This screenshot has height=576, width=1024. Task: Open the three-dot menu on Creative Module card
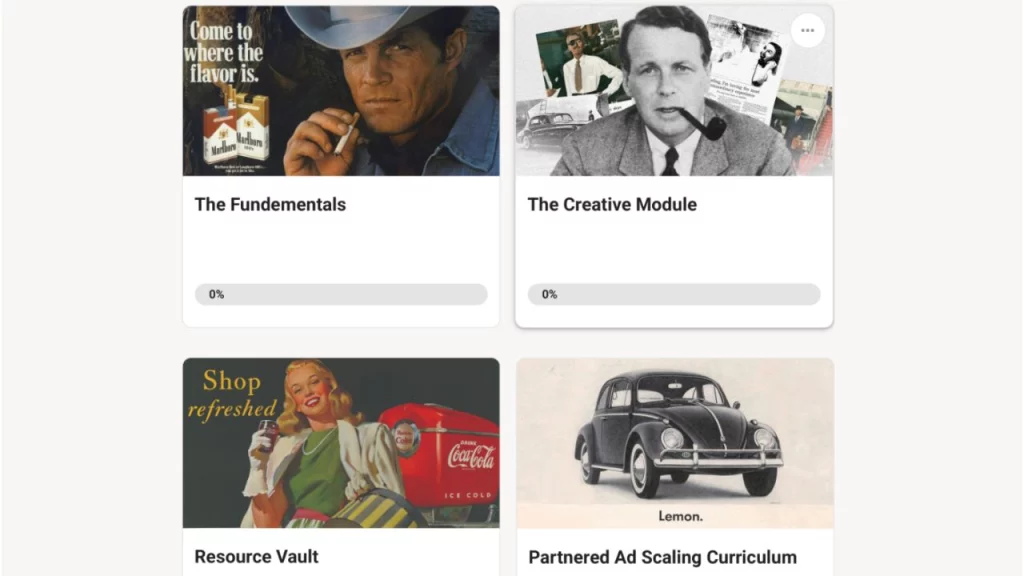click(807, 30)
